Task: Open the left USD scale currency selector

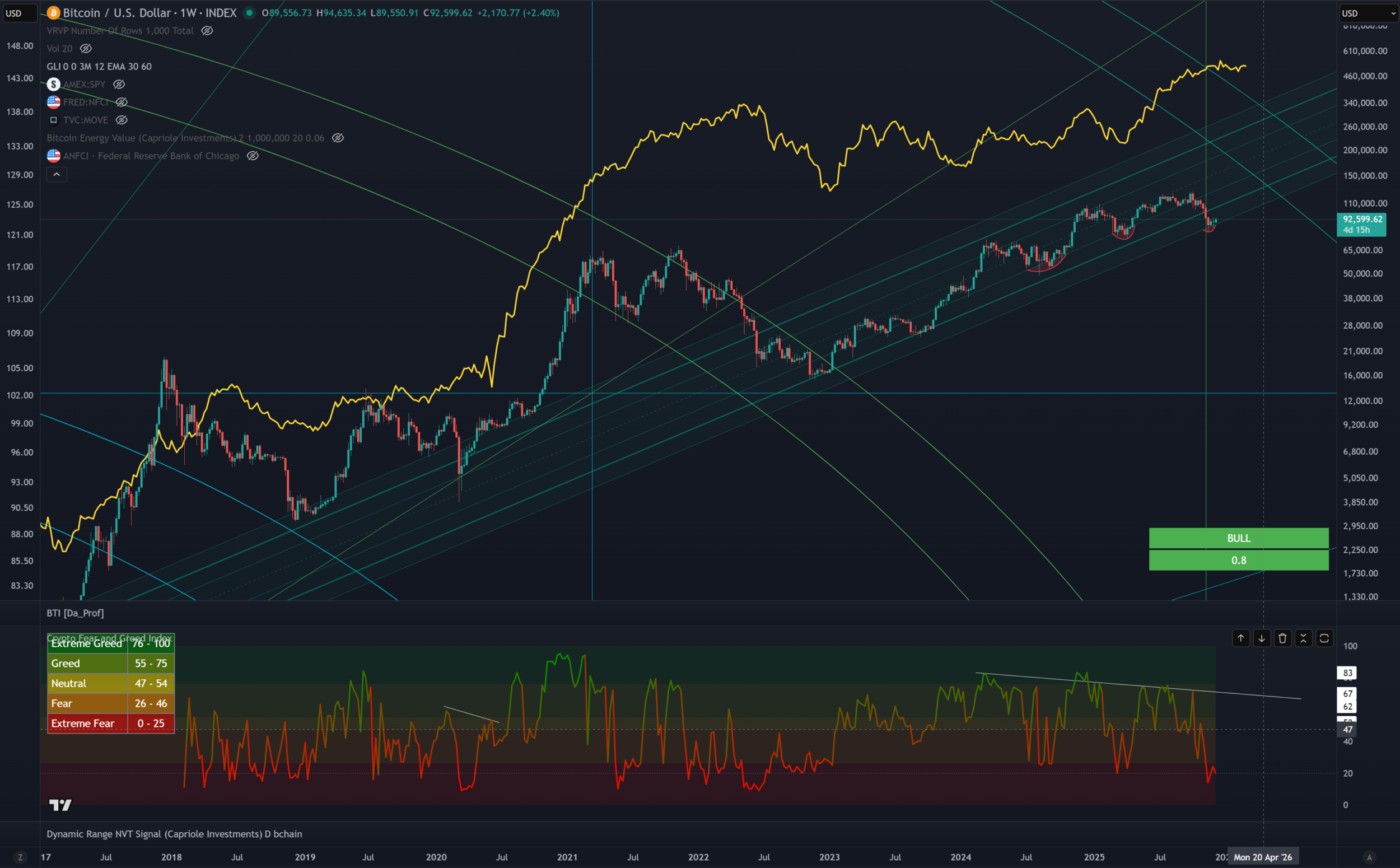Action: (x=20, y=13)
